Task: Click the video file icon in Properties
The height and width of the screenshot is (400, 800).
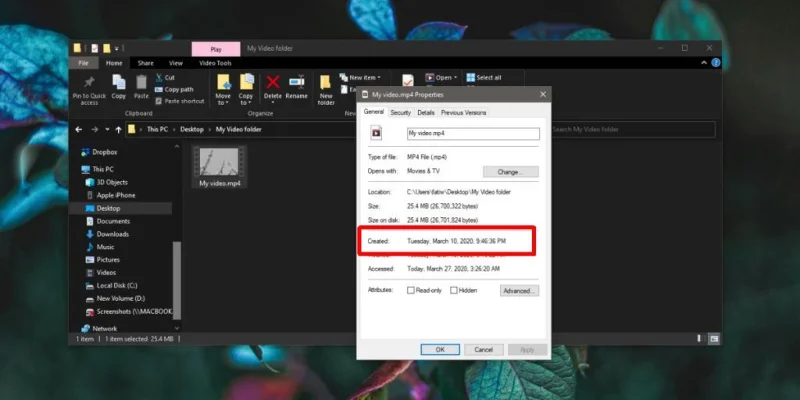Action: (x=376, y=133)
